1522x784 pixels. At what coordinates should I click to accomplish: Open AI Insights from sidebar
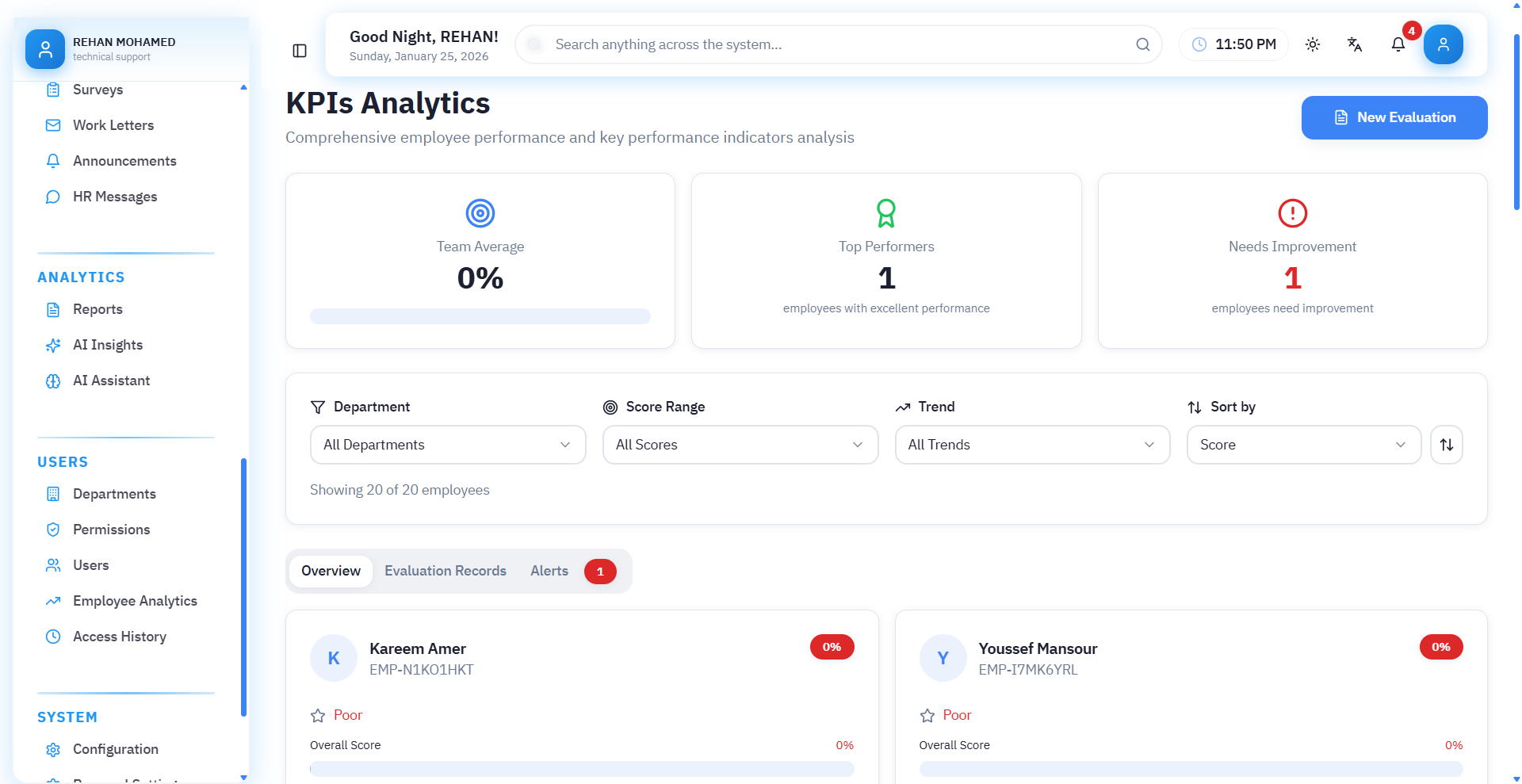click(108, 345)
